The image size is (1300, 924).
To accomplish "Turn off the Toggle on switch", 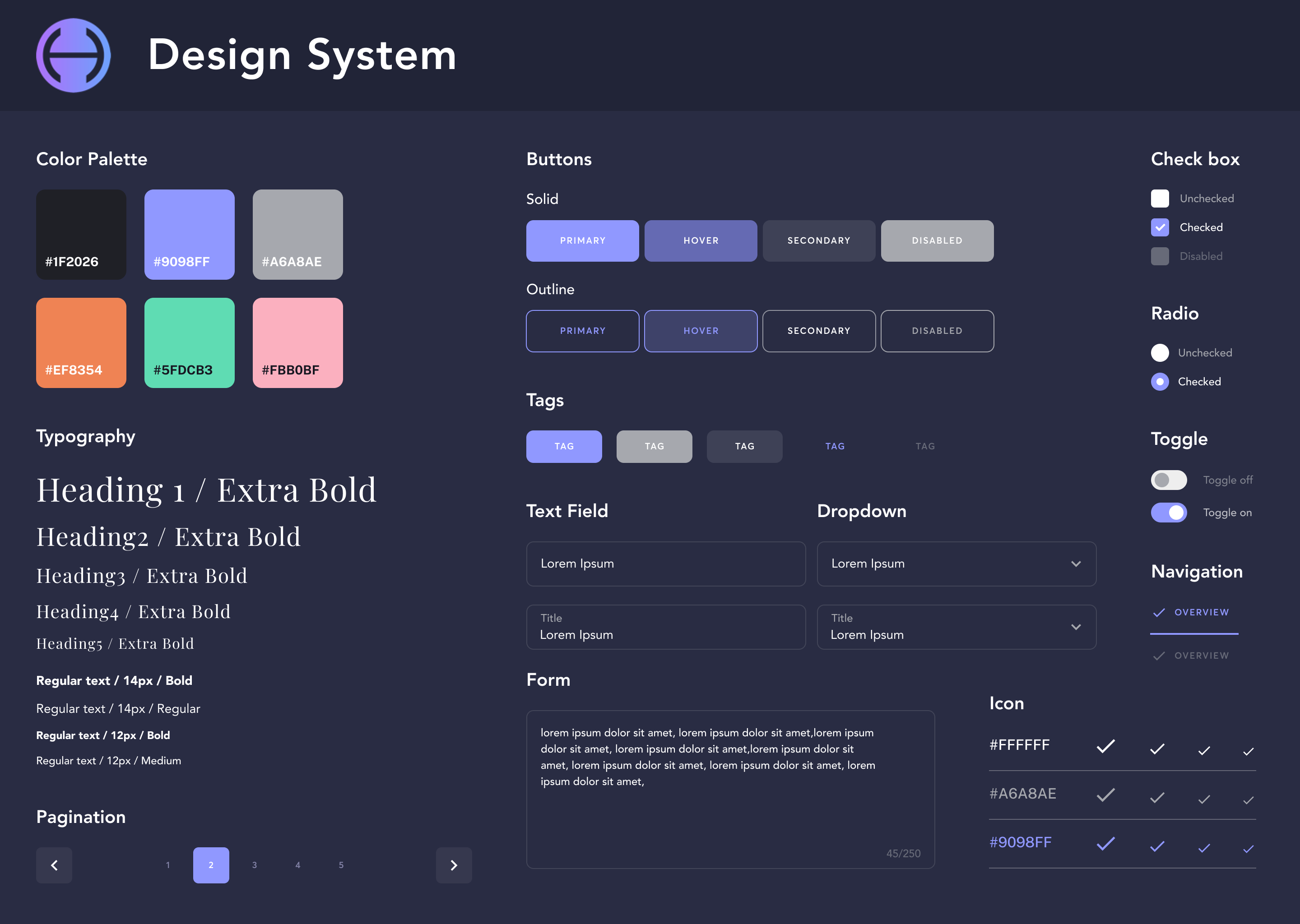I will pyautogui.click(x=1169, y=513).
